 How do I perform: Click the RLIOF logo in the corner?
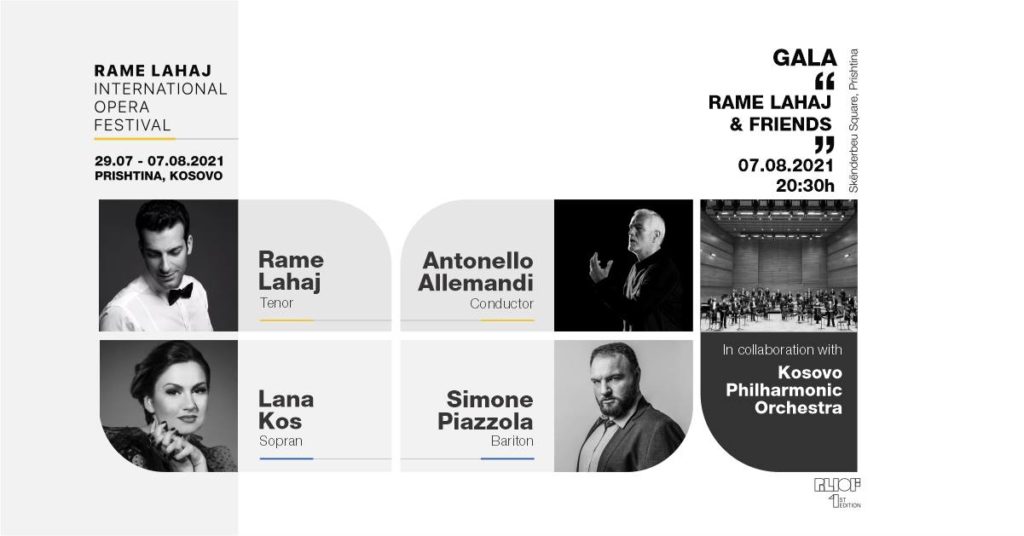coord(837,493)
